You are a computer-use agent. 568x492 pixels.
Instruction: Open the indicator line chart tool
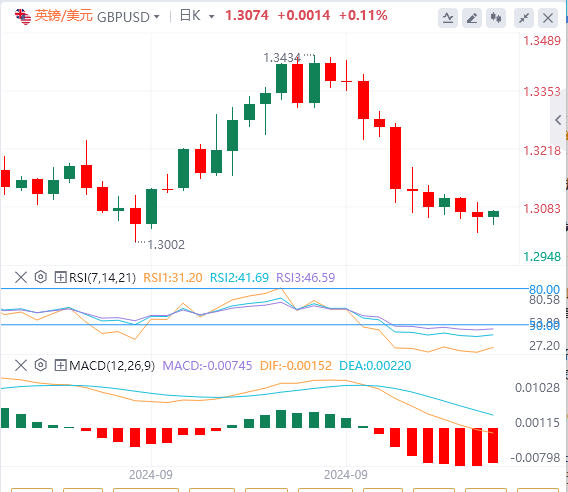coord(448,18)
